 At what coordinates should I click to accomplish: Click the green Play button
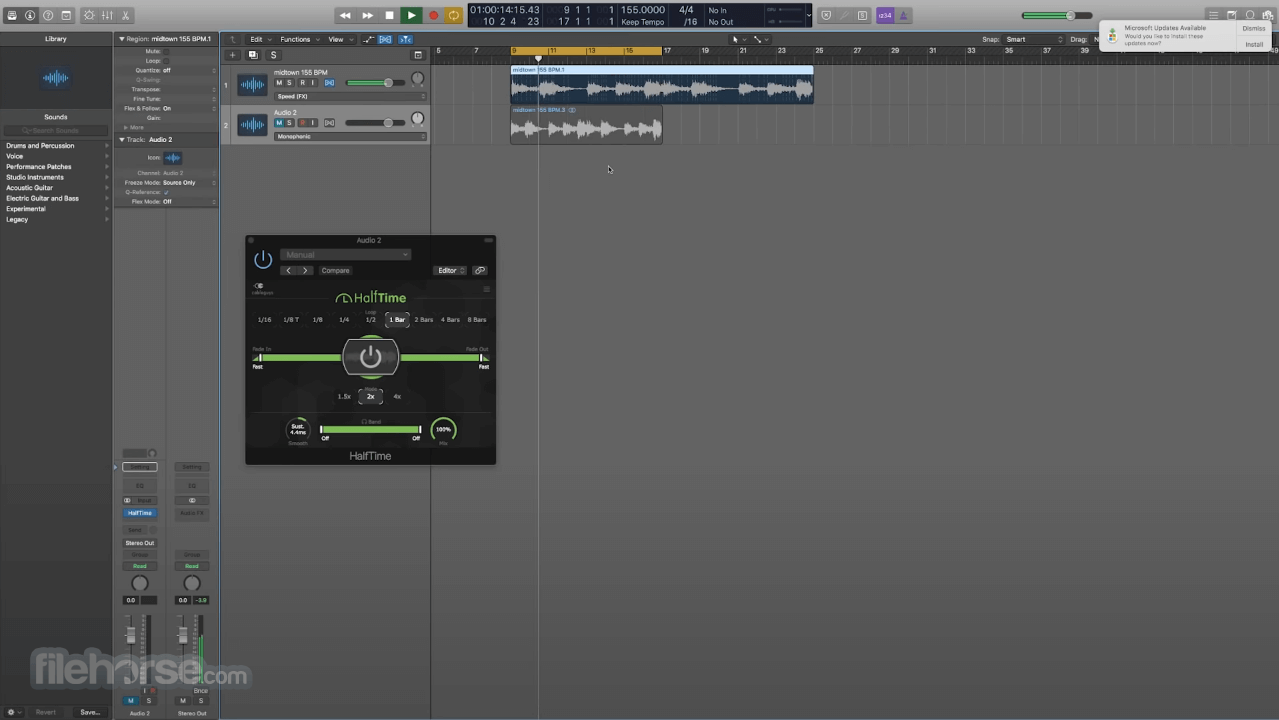coord(411,15)
